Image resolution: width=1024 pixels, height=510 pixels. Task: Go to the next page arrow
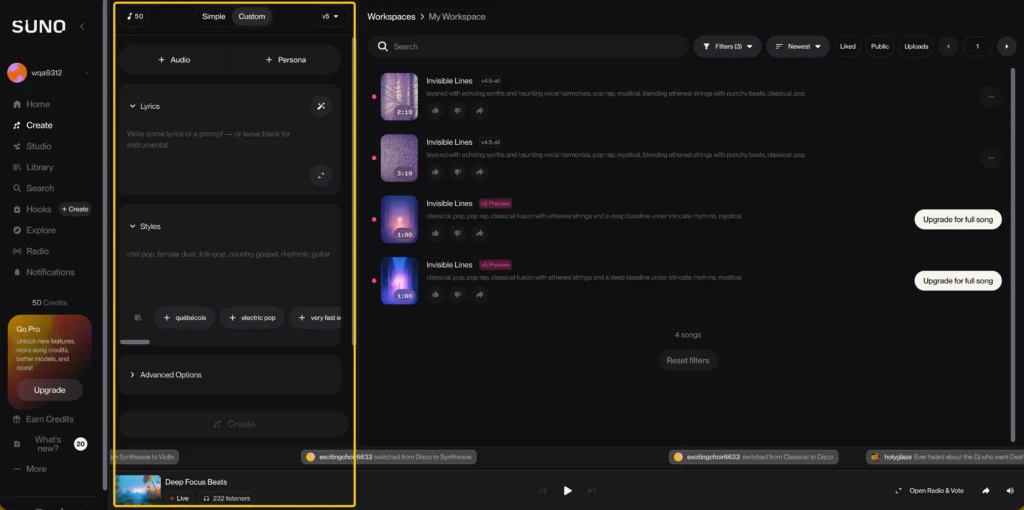pos(1007,46)
